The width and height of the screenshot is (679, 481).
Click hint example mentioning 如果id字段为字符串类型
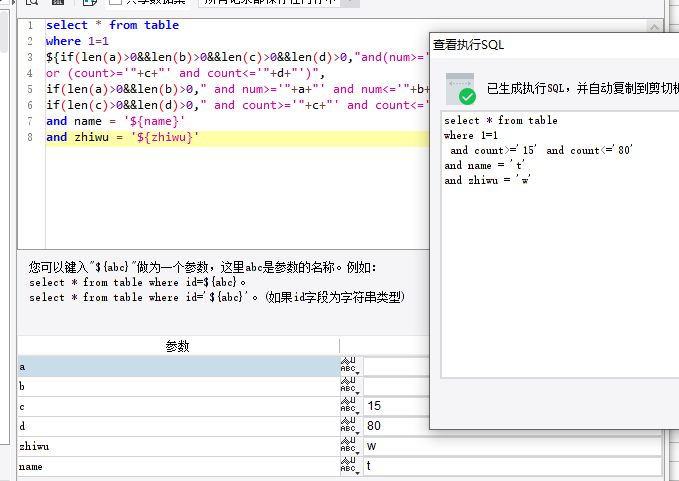click(x=217, y=297)
